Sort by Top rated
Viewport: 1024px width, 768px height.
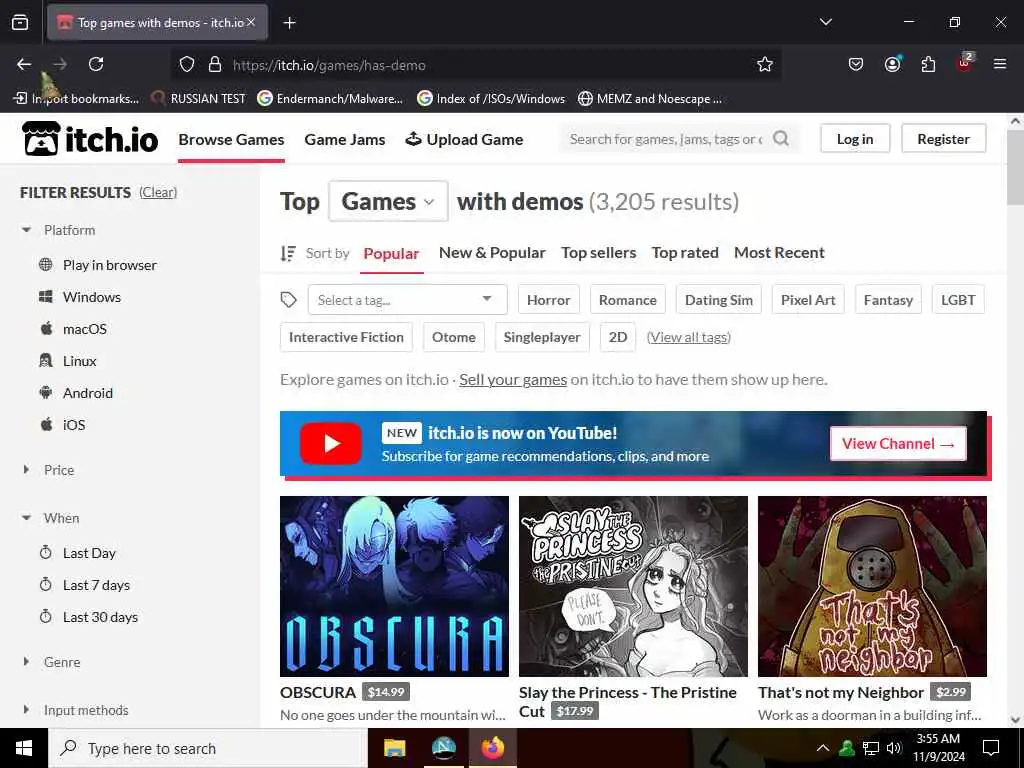tap(685, 252)
